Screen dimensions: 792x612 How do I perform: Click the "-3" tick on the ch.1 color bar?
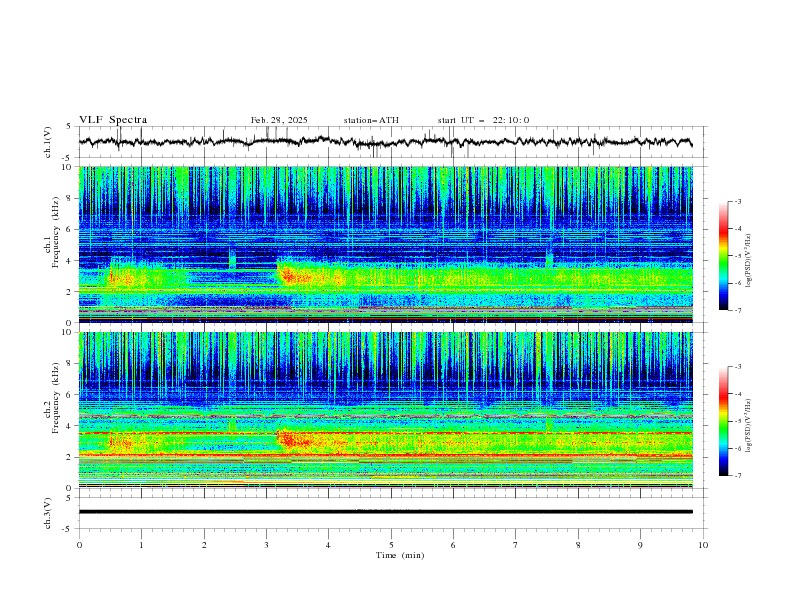pos(737,201)
